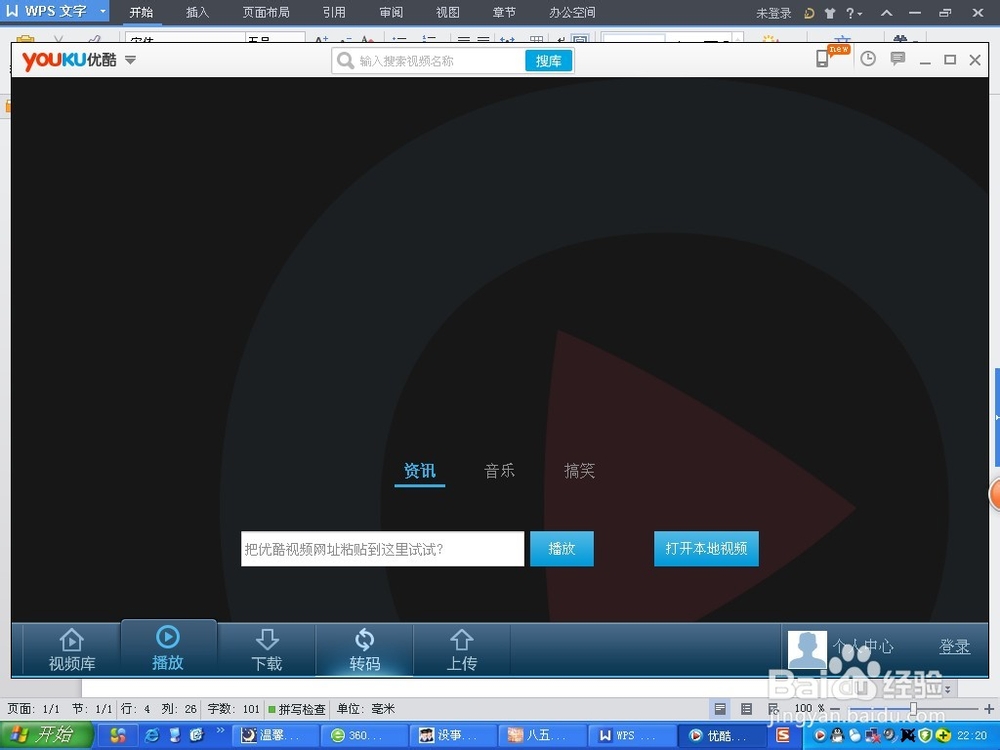Click the 22:20 system clock
Screen dimensions: 1000x750
click(973, 735)
